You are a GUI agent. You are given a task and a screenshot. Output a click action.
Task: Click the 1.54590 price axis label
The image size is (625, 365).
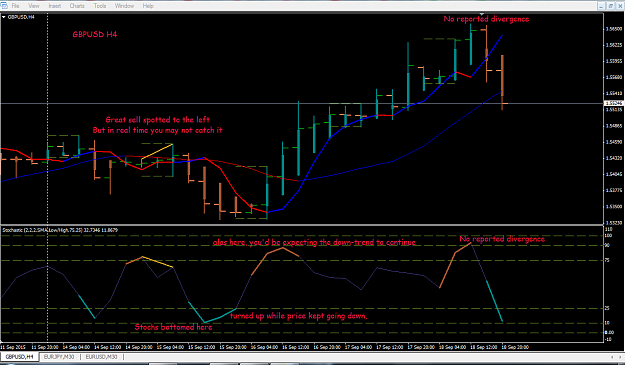coord(613,142)
